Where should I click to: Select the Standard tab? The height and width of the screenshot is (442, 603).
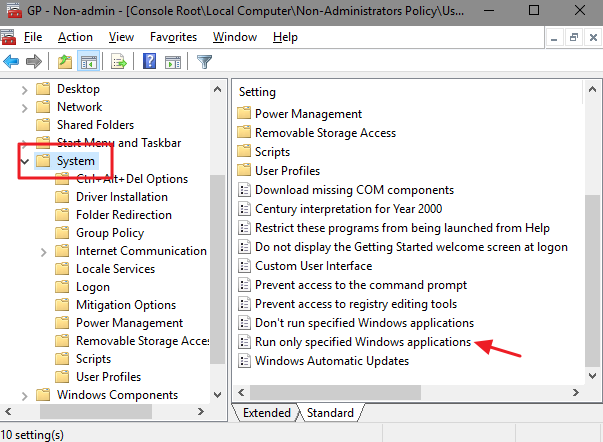pos(329,413)
